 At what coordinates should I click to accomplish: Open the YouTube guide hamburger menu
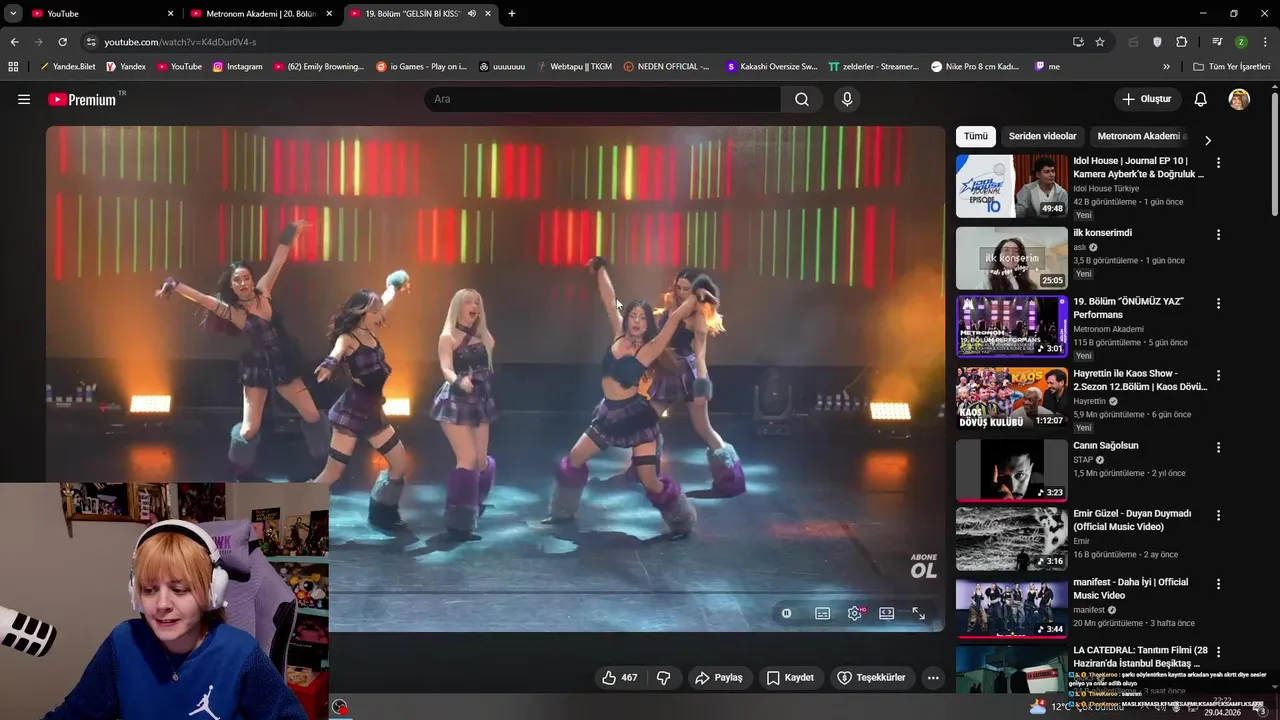tap(24, 99)
